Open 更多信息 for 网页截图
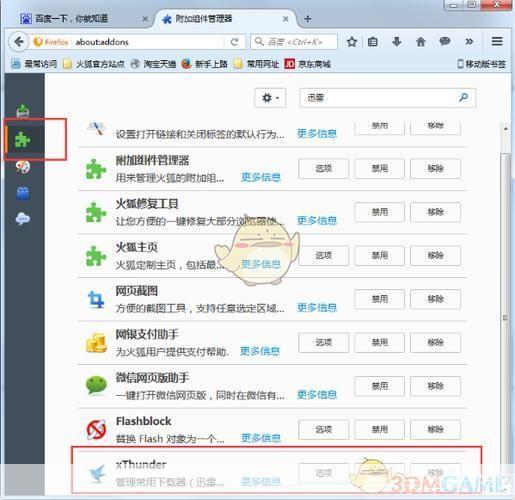This screenshot has height=500, width=515. 317,308
